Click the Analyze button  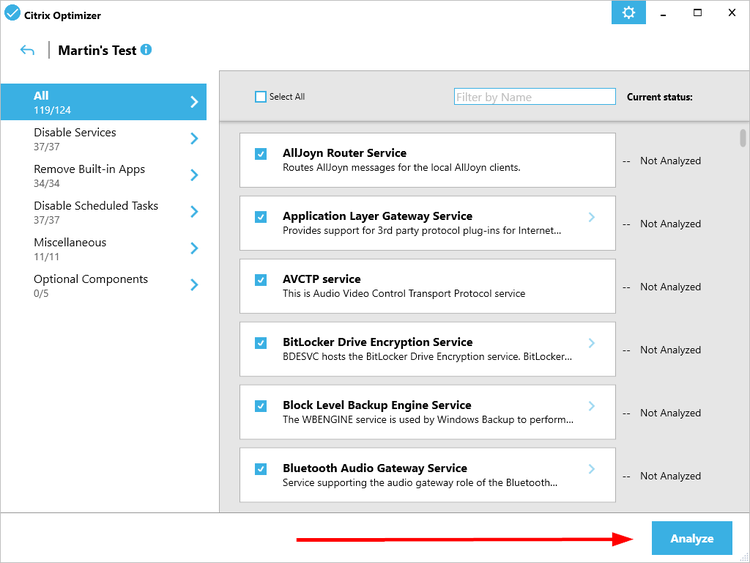click(x=692, y=538)
